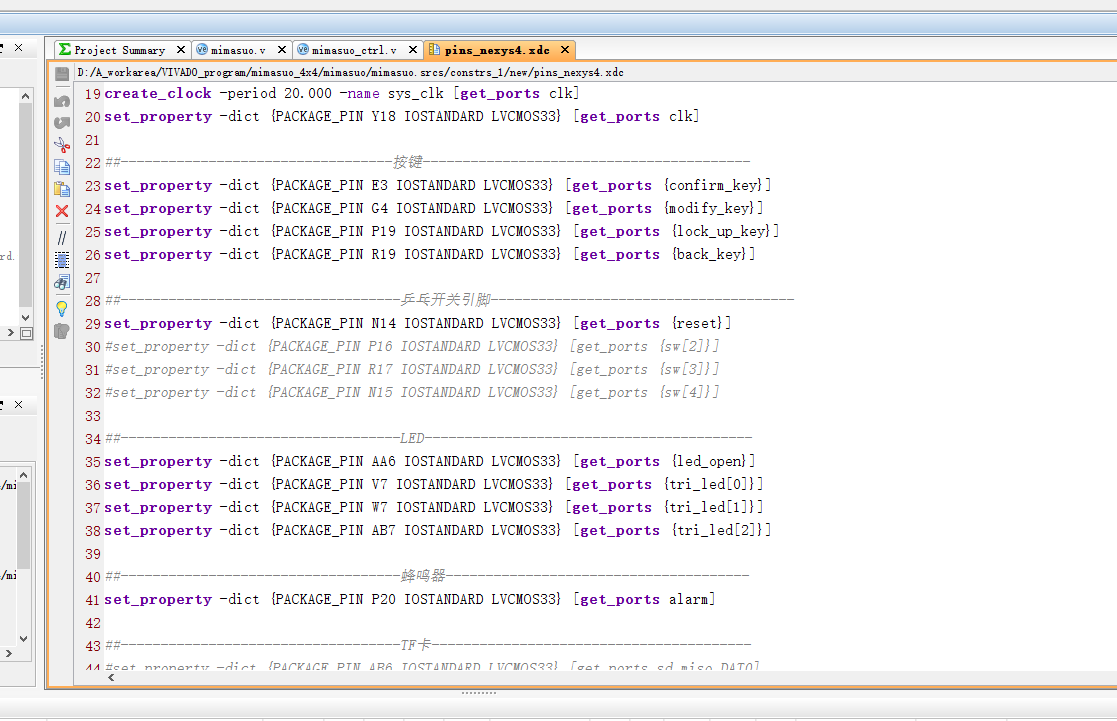Viewport: 1117px width, 721px height.
Task: Click the back_key port on line 26
Action: point(711,254)
